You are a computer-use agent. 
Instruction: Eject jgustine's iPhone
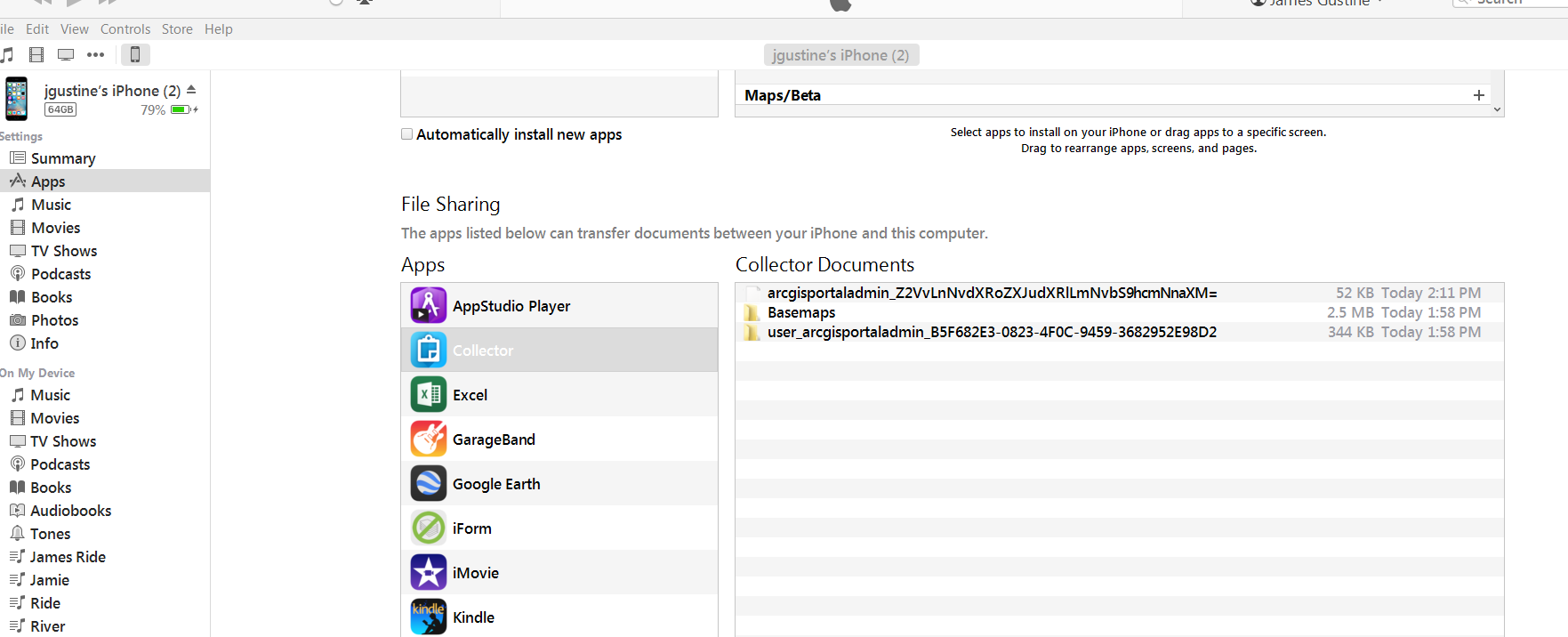[191, 90]
